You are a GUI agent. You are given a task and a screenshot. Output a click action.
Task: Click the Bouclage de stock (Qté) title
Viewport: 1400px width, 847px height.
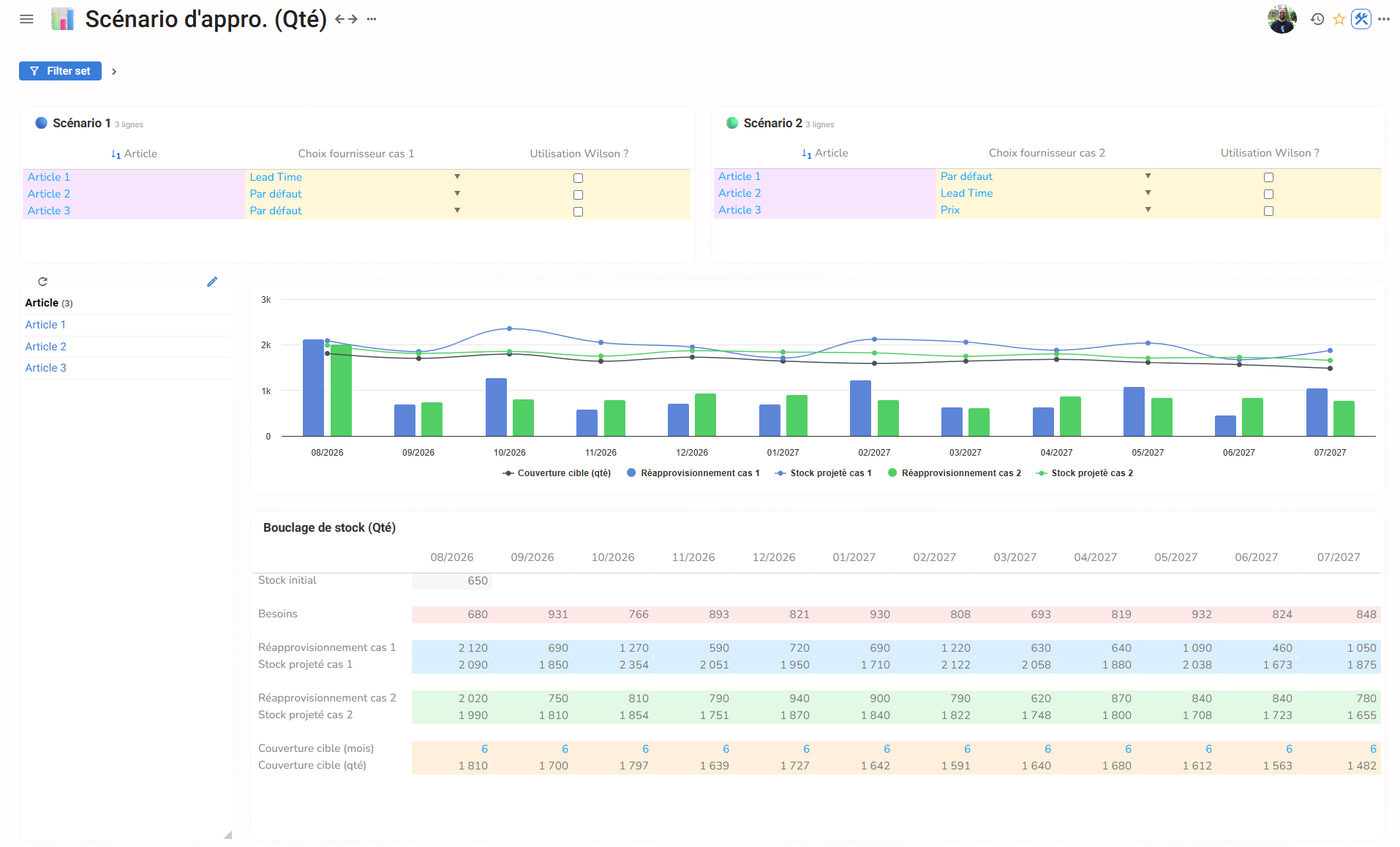pos(329,528)
